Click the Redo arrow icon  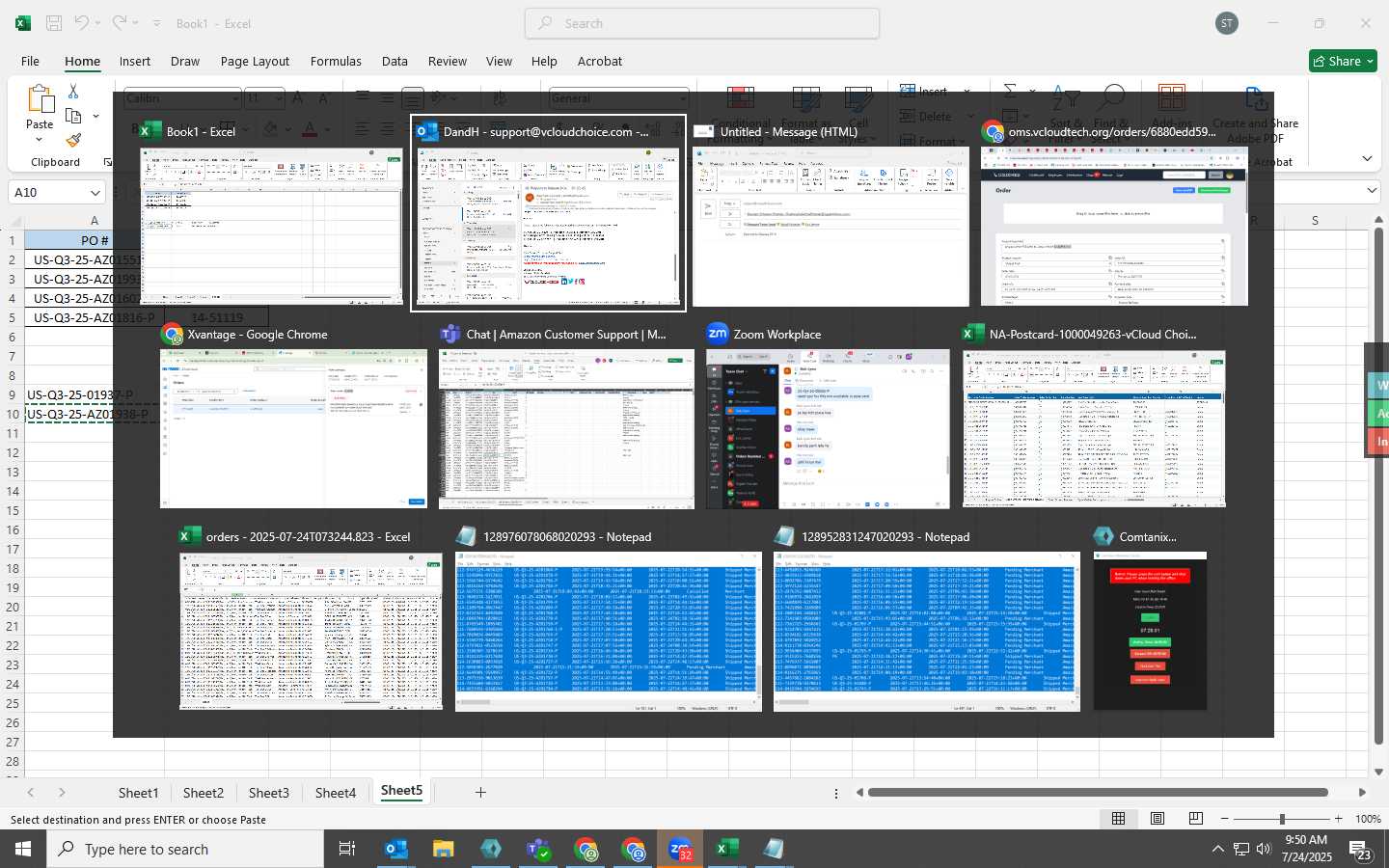[x=119, y=23]
